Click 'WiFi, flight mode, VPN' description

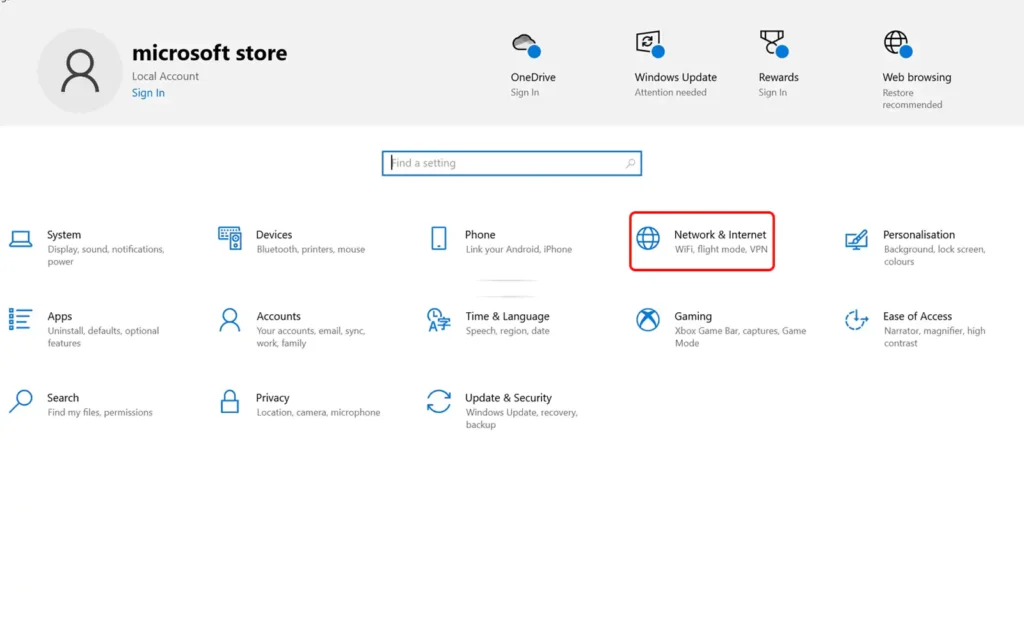[x=721, y=249]
